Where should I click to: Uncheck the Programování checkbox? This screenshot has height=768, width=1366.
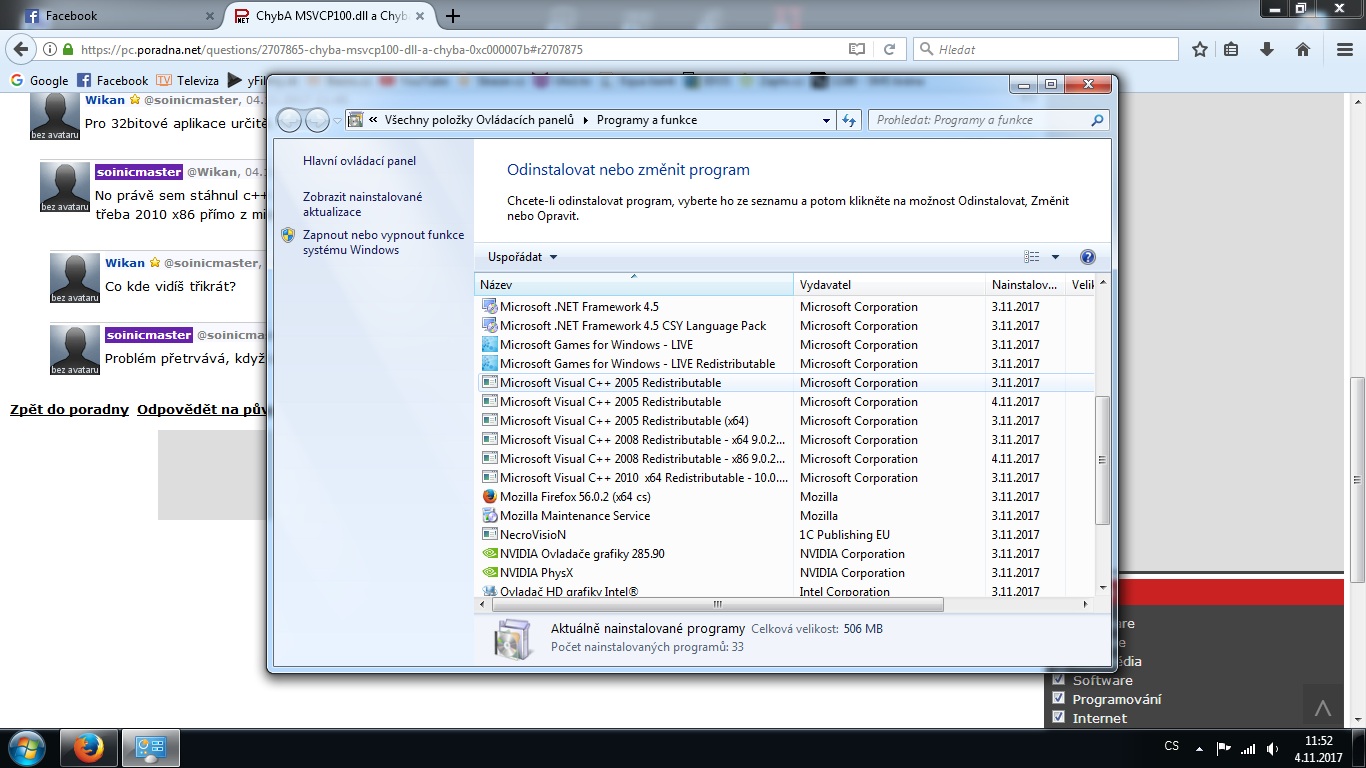pyautogui.click(x=1059, y=699)
